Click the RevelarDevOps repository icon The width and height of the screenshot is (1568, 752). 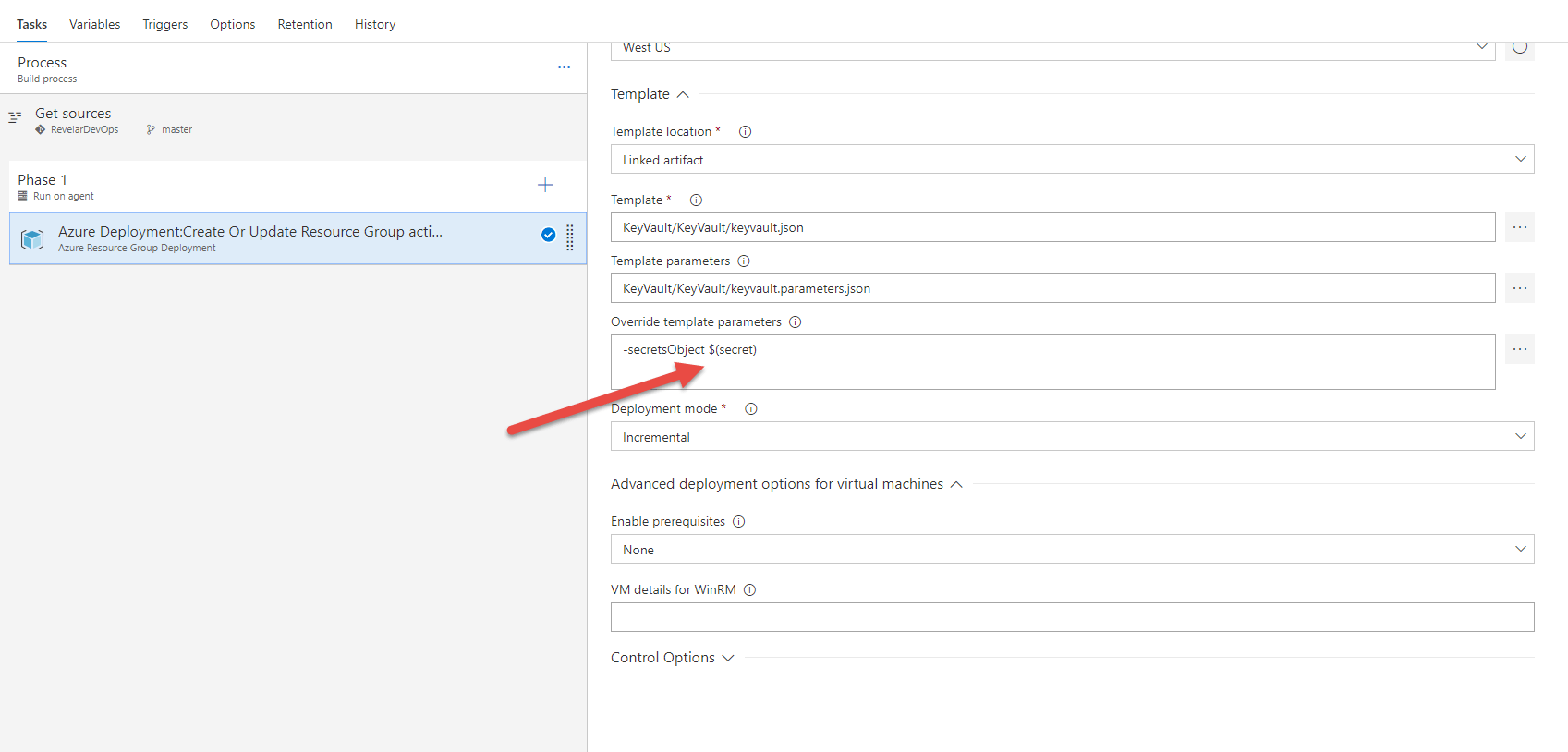pyautogui.click(x=41, y=130)
